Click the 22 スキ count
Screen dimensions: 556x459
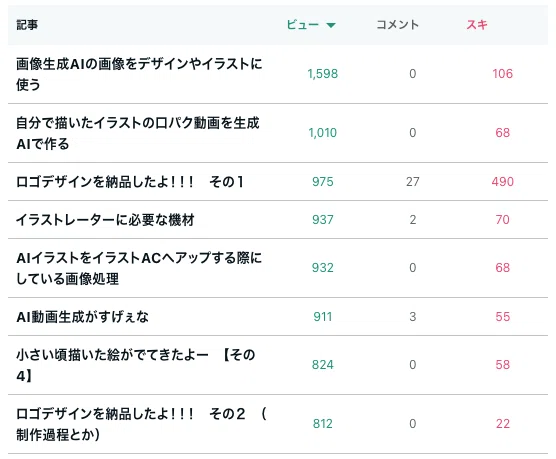(503, 424)
